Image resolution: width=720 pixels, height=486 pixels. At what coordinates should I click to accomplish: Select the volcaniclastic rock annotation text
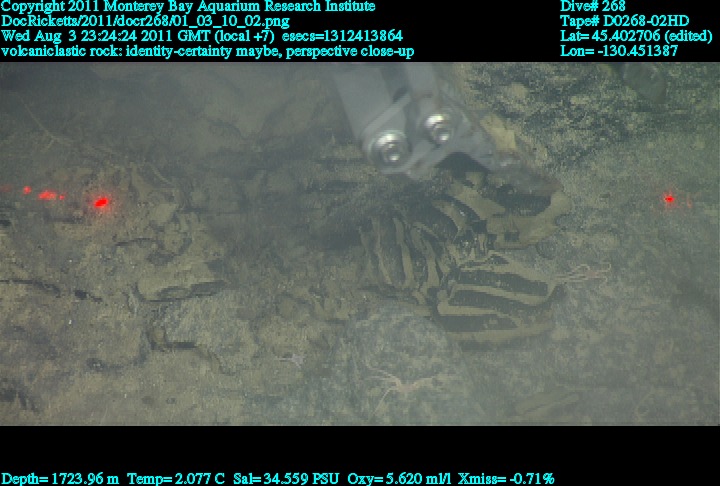(x=207, y=51)
